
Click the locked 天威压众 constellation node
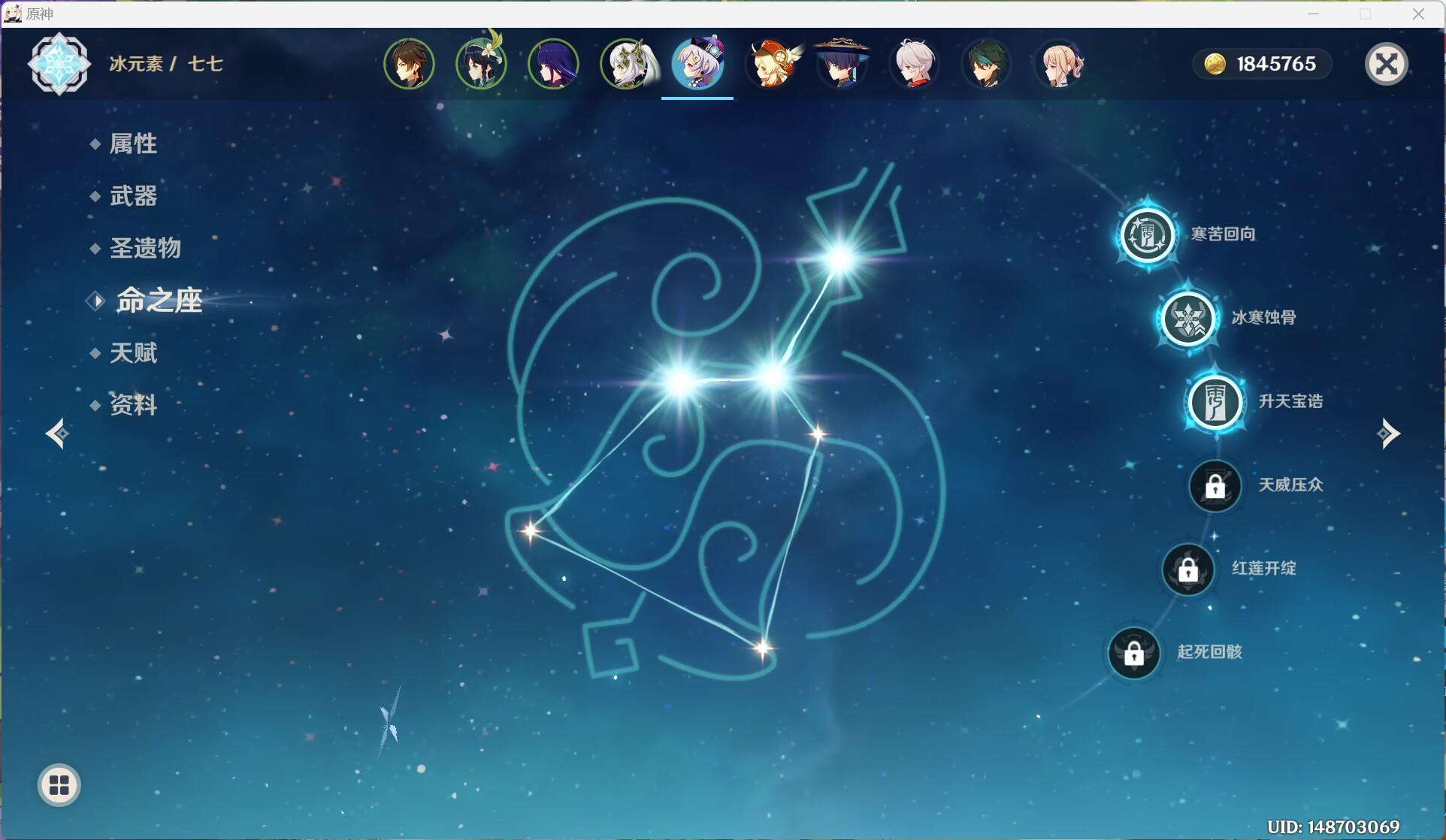[1215, 486]
